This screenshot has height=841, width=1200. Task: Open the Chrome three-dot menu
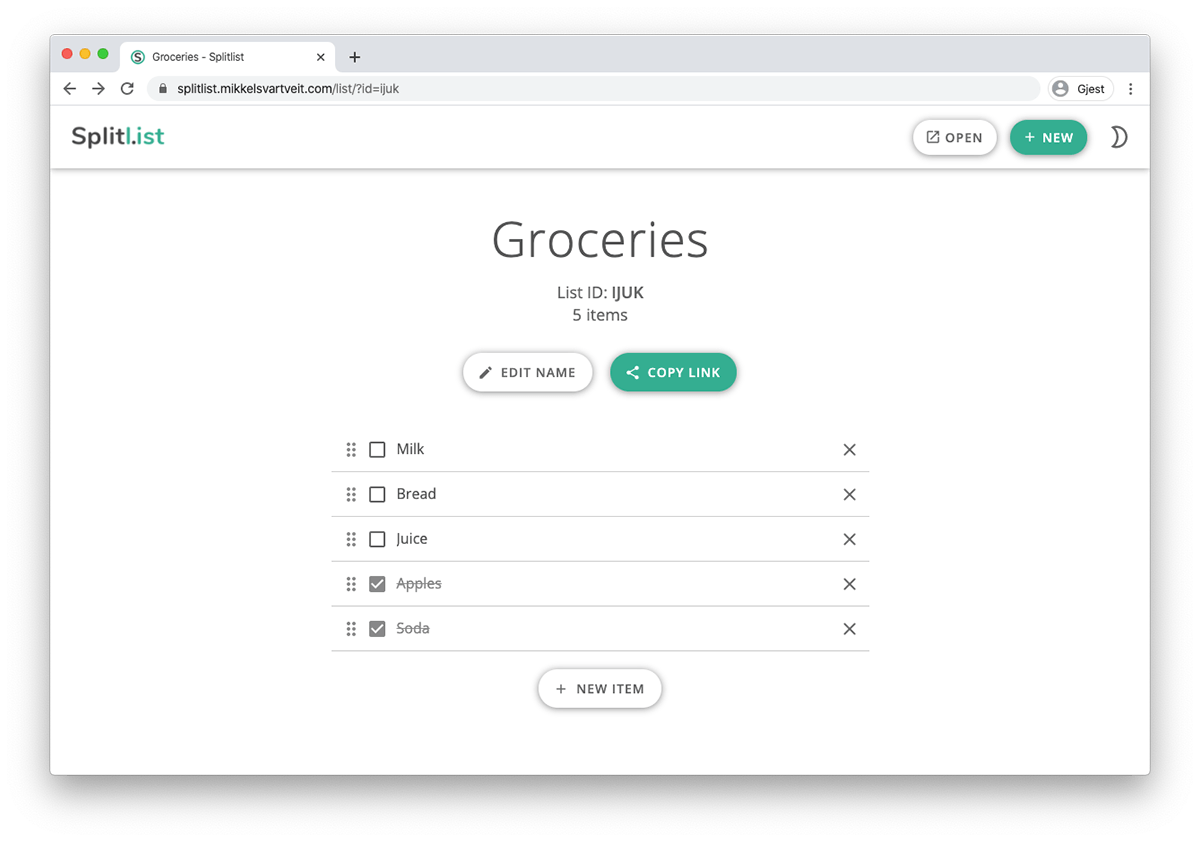coord(1131,88)
